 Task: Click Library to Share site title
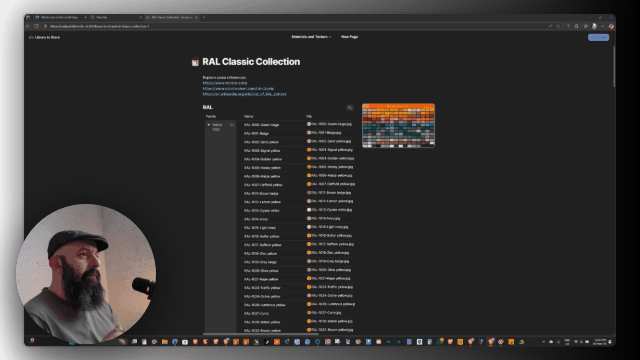click(47, 37)
